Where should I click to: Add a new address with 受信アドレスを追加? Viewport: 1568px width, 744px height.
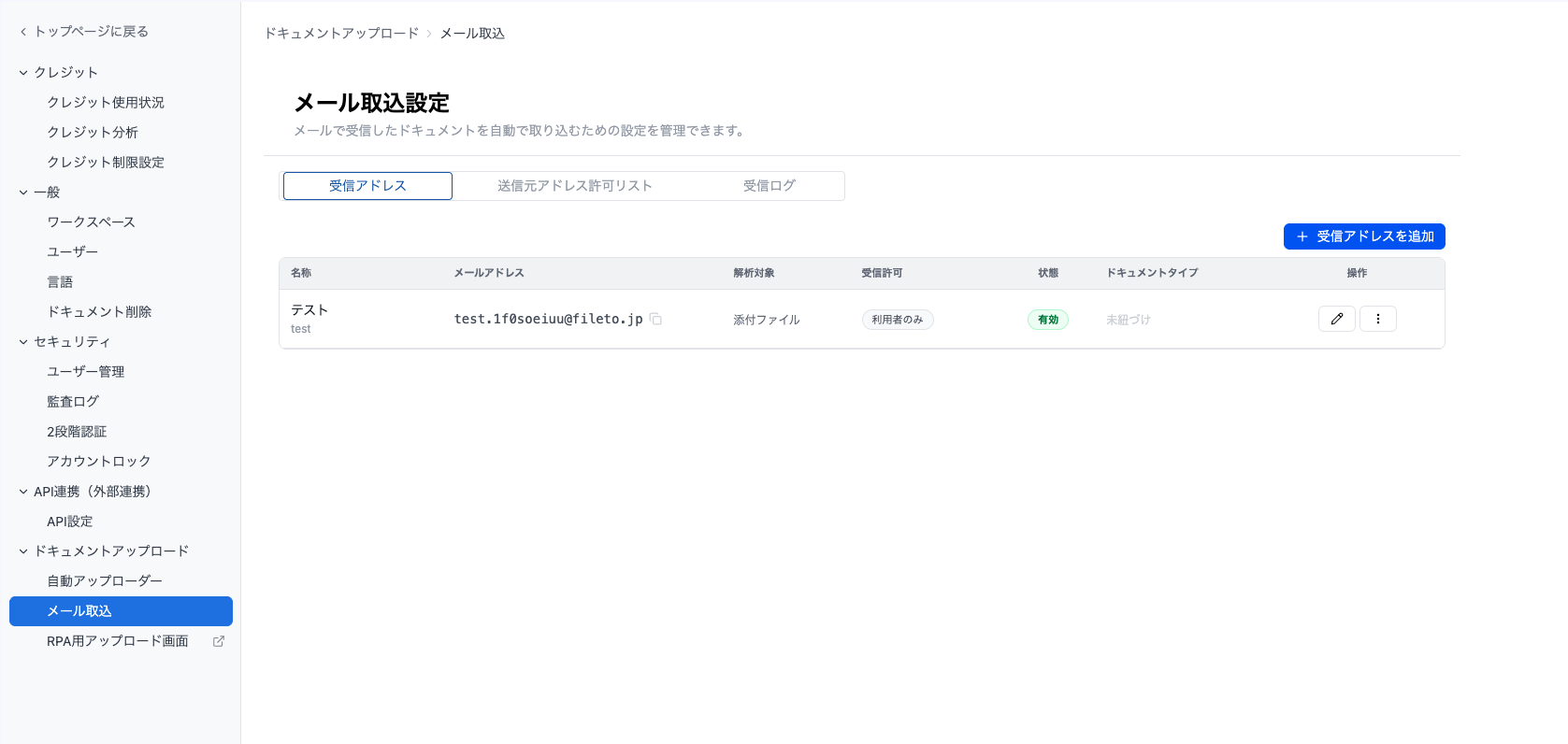coord(1364,236)
